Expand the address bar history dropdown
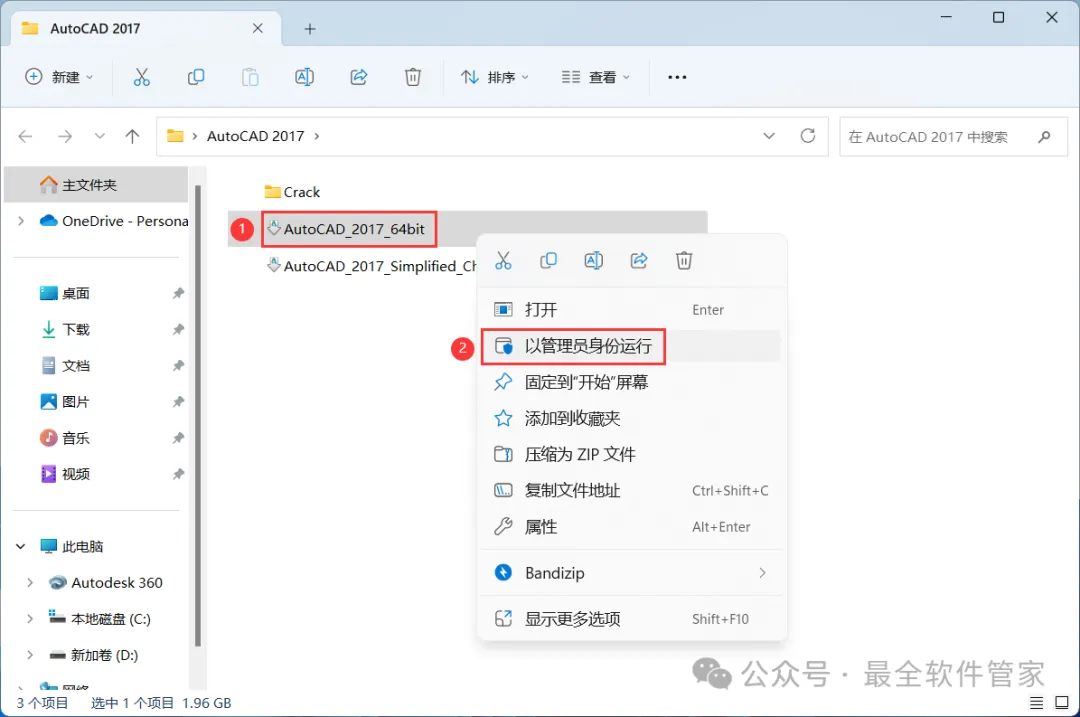This screenshot has width=1080, height=717. pos(769,136)
